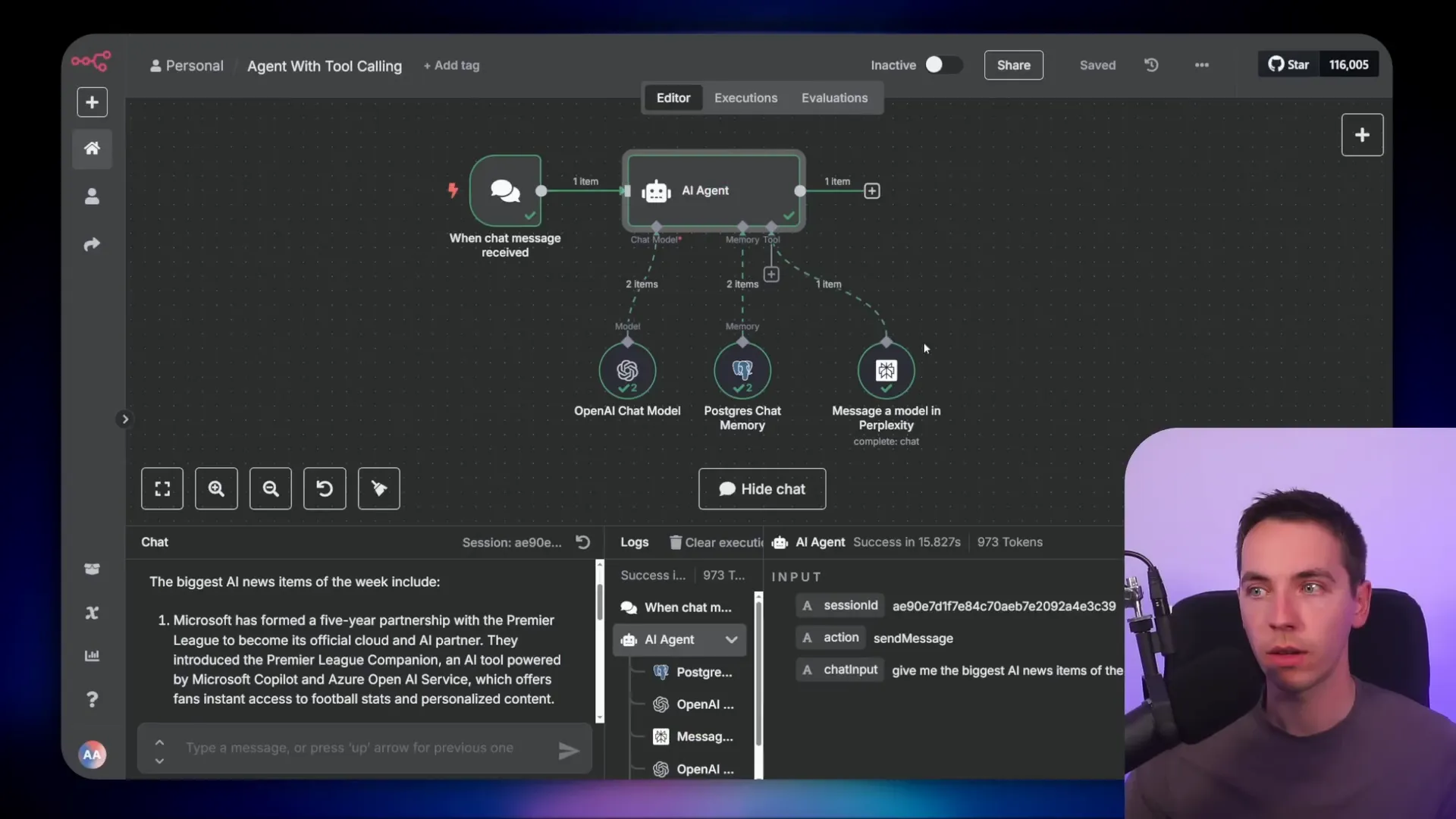Click Success in 15.827s status text

(906, 542)
